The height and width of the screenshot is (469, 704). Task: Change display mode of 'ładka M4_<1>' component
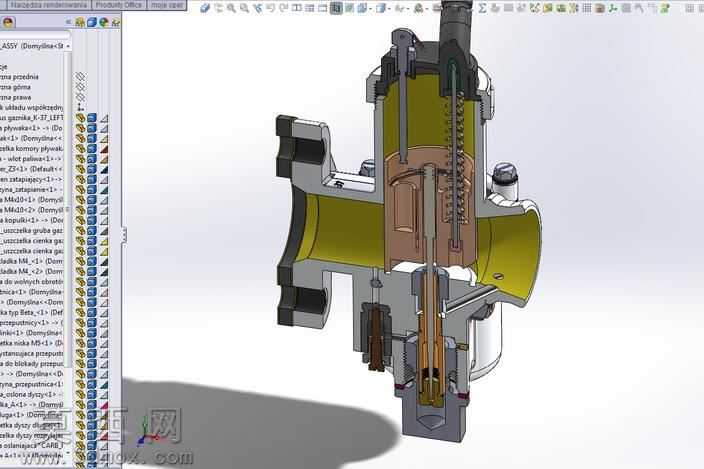(92, 261)
